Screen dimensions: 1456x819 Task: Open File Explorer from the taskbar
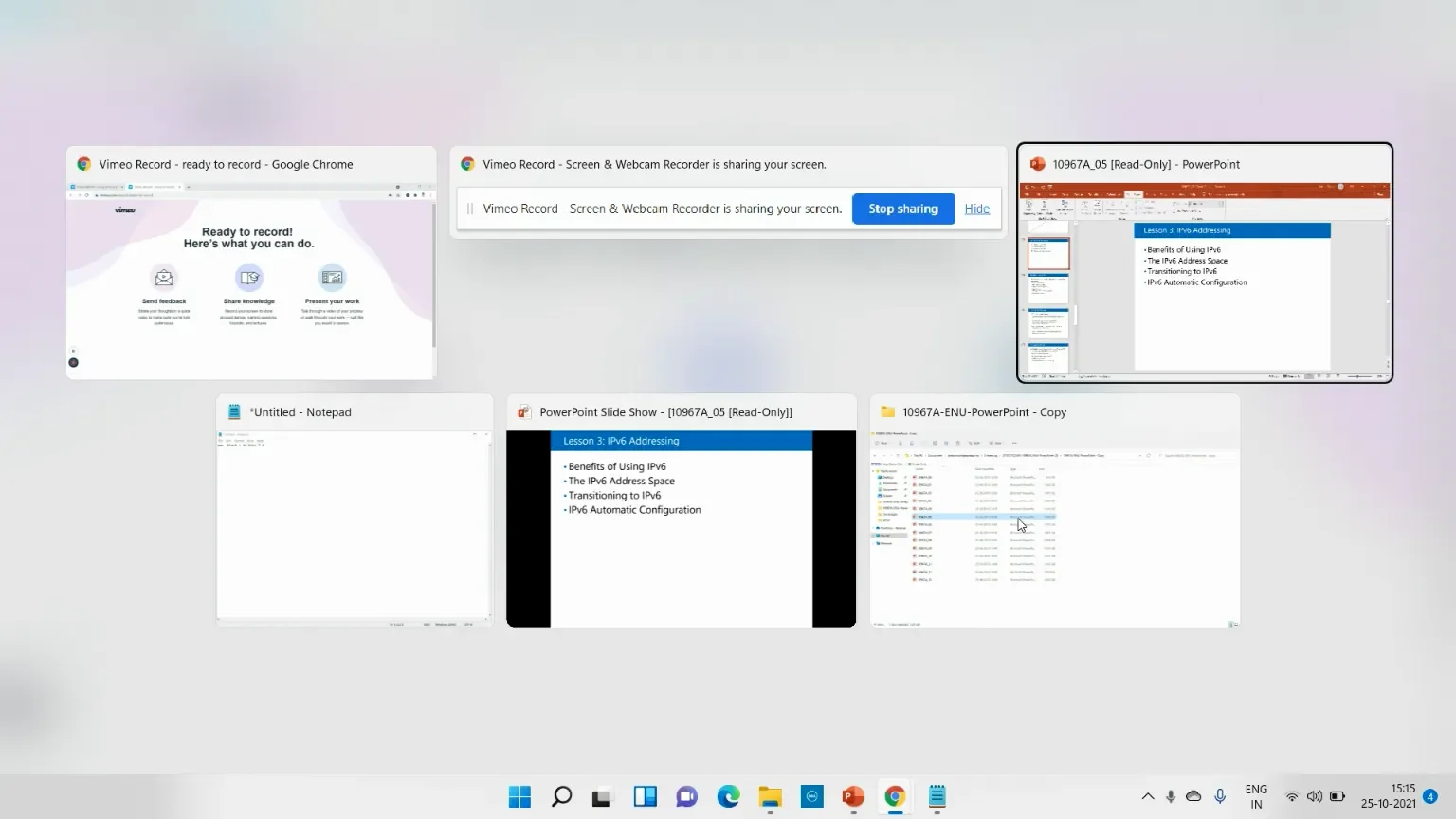770,797
